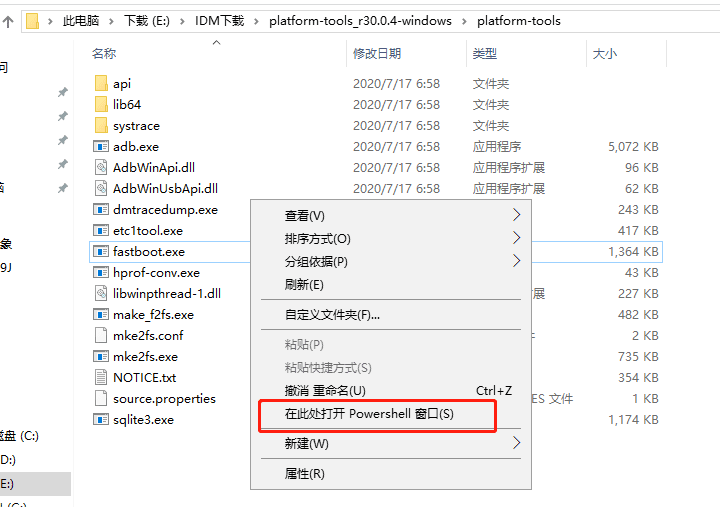Image resolution: width=720 pixels, height=507 pixels.
Task: Select the AdbWinApi.dll file icon
Action: (100, 168)
